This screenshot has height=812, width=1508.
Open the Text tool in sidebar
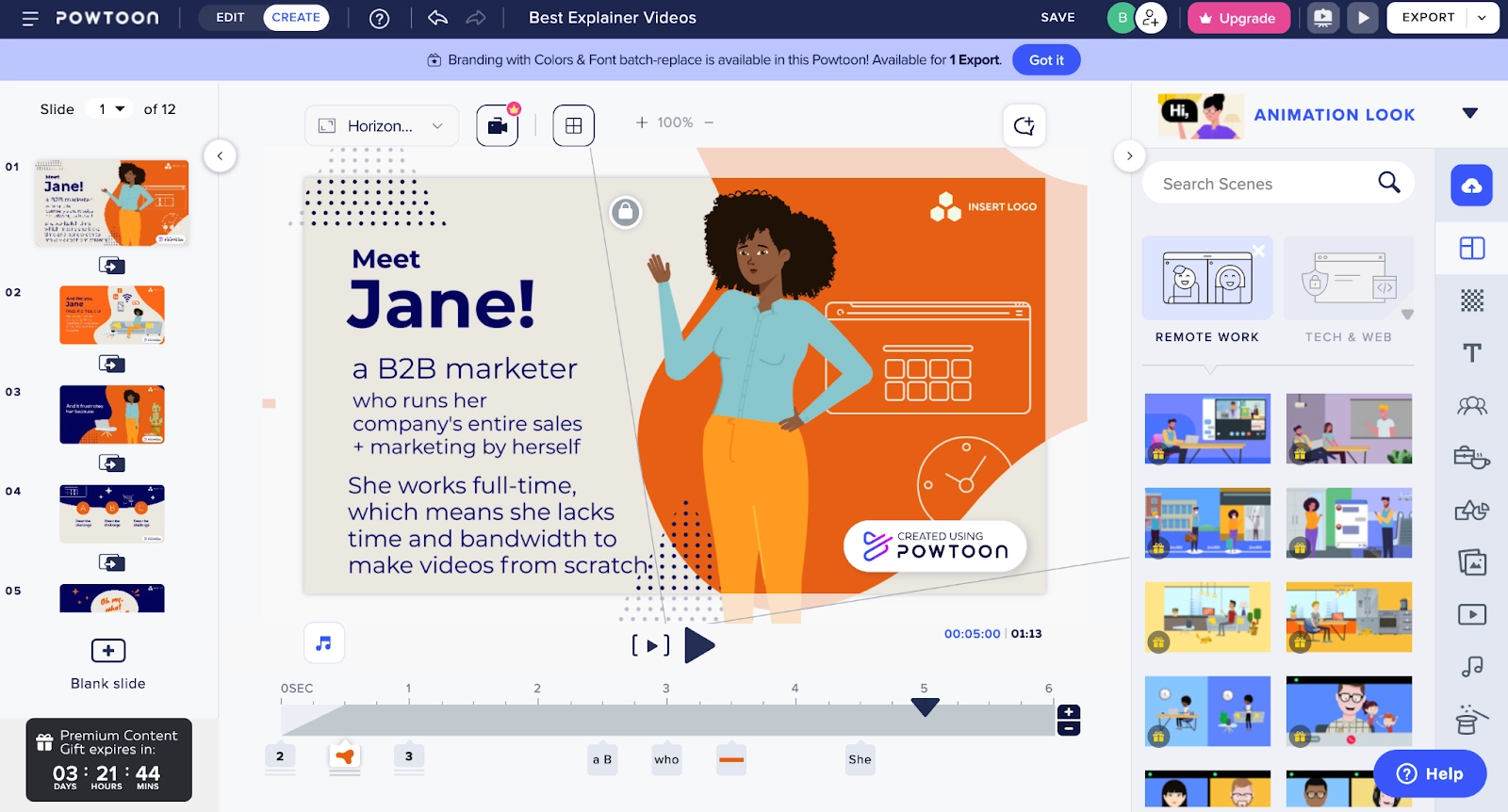[1472, 353]
